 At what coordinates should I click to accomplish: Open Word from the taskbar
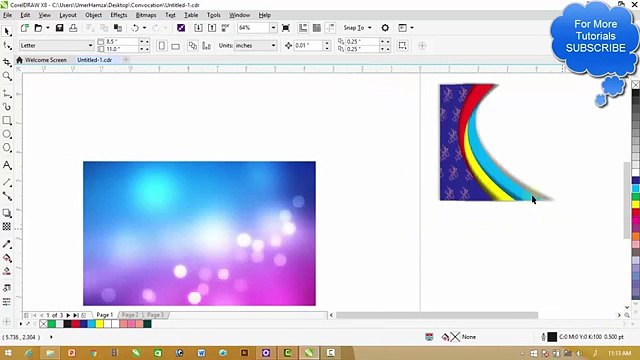[201, 353]
